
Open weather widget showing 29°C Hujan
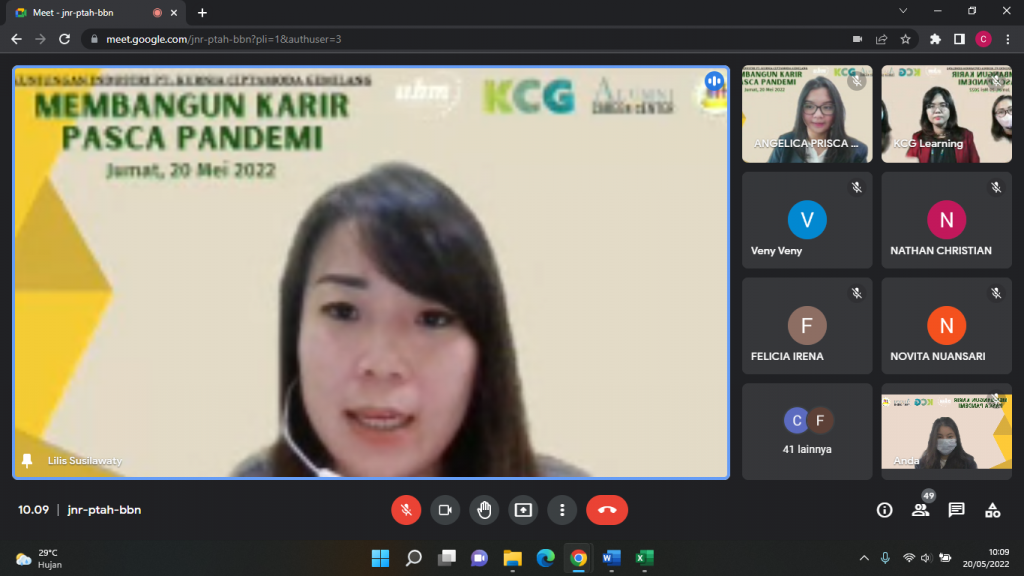coord(39,559)
